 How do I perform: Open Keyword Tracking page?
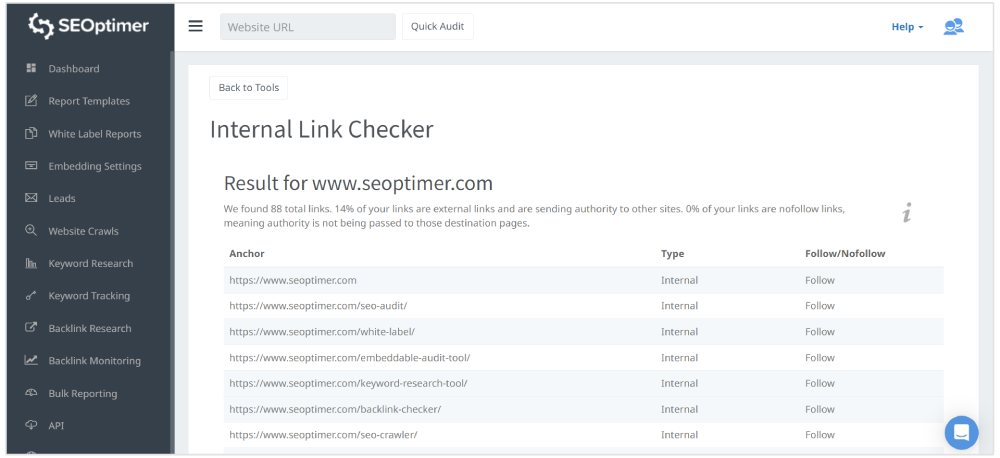click(x=89, y=296)
